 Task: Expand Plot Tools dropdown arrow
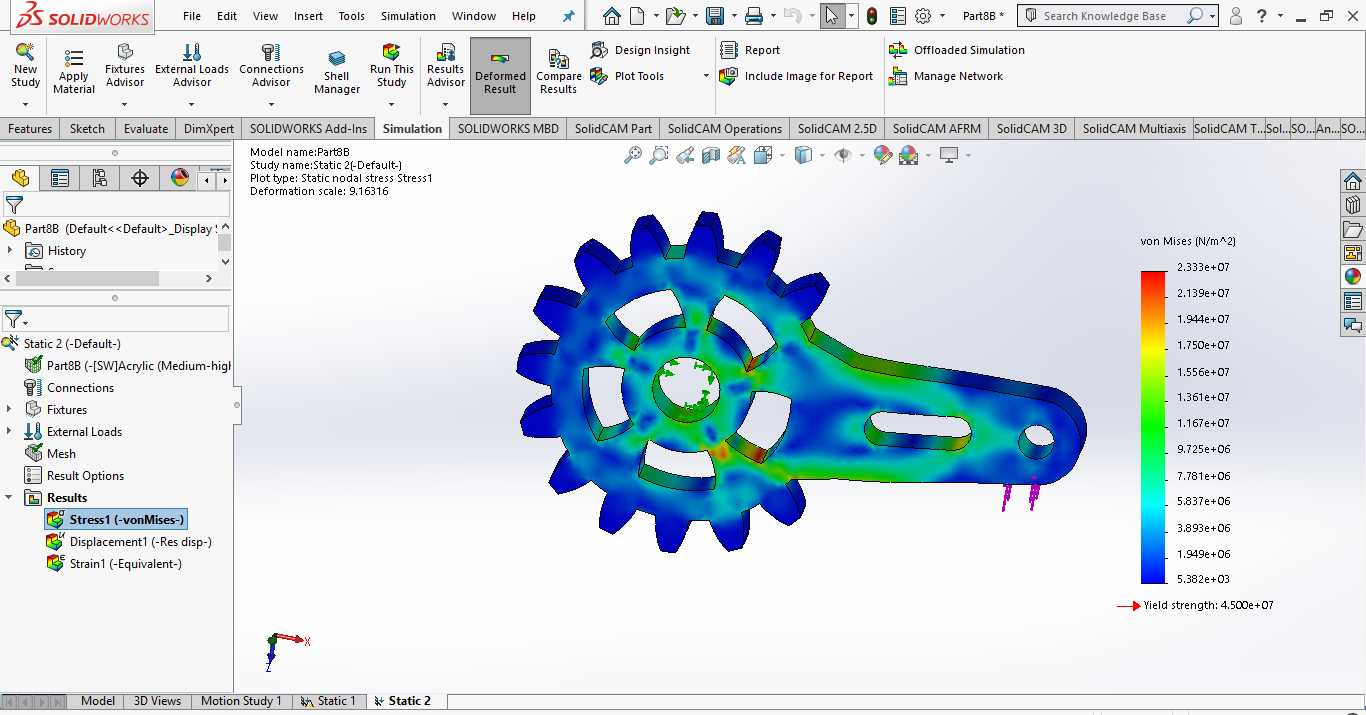706,76
